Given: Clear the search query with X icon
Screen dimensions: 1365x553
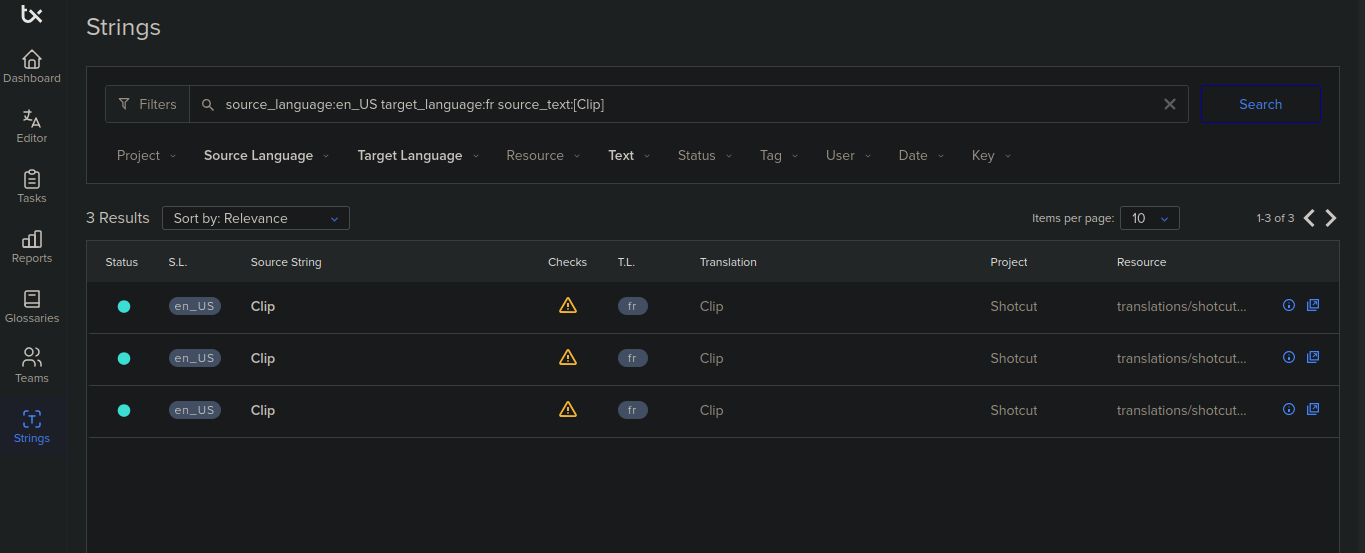Looking at the screenshot, I should point(1169,104).
